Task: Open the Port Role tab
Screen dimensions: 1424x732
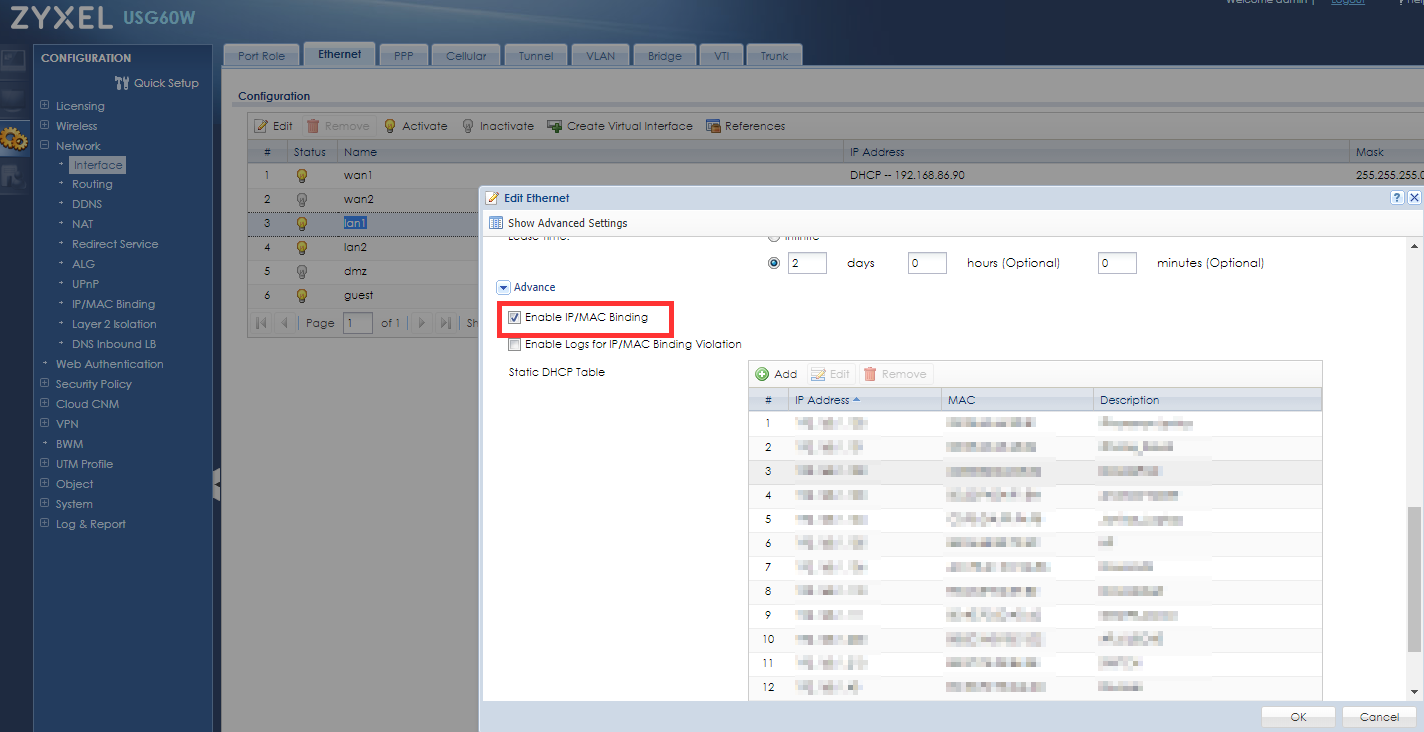Action: click(x=261, y=56)
